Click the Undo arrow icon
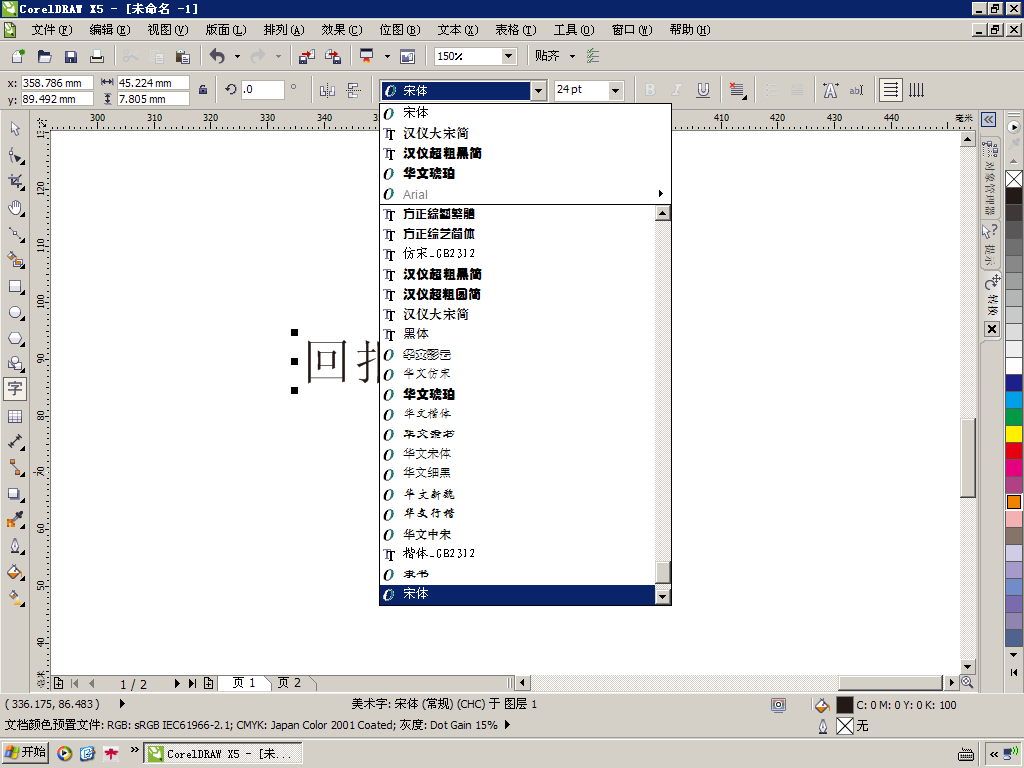1024x768 pixels. pyautogui.click(x=217, y=56)
